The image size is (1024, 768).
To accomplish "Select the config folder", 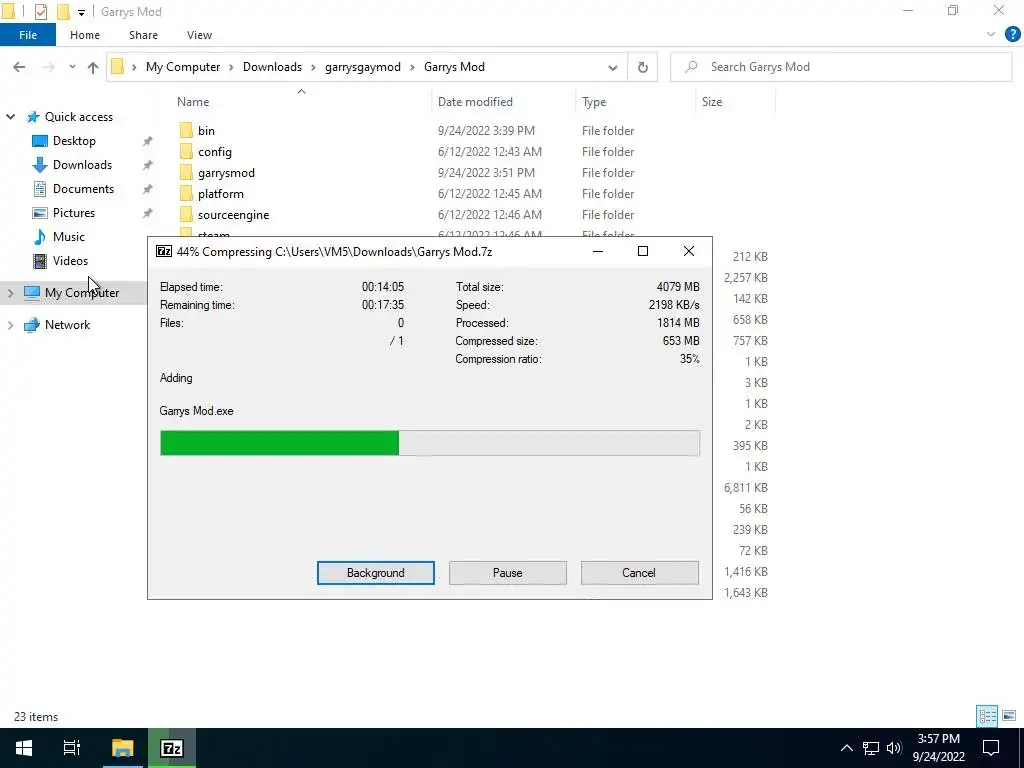I will [x=215, y=152].
